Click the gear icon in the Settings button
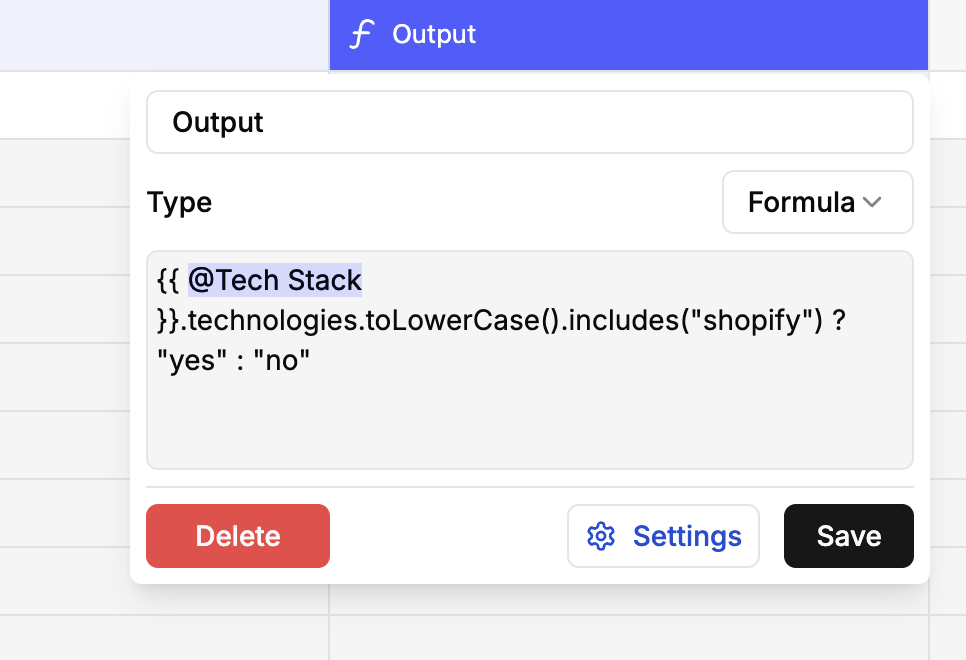Screen dimensions: 966x660 (601, 536)
